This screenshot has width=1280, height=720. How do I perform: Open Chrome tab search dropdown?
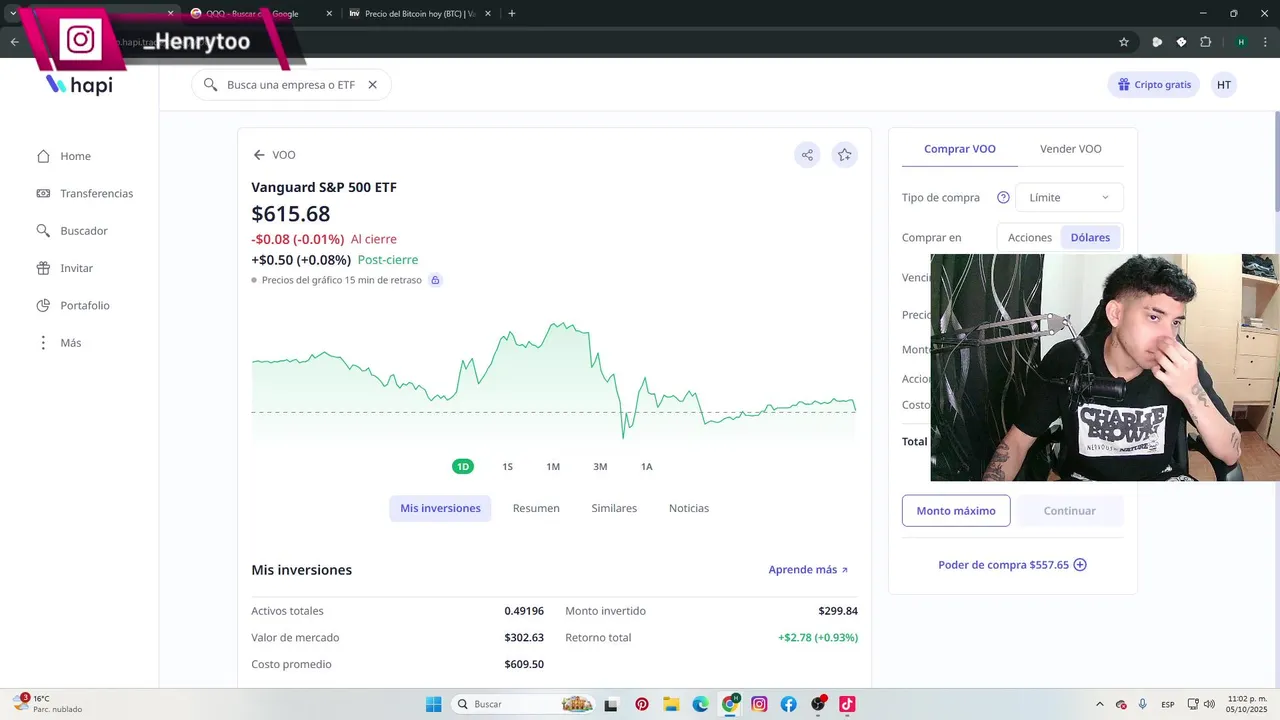(x=13, y=13)
